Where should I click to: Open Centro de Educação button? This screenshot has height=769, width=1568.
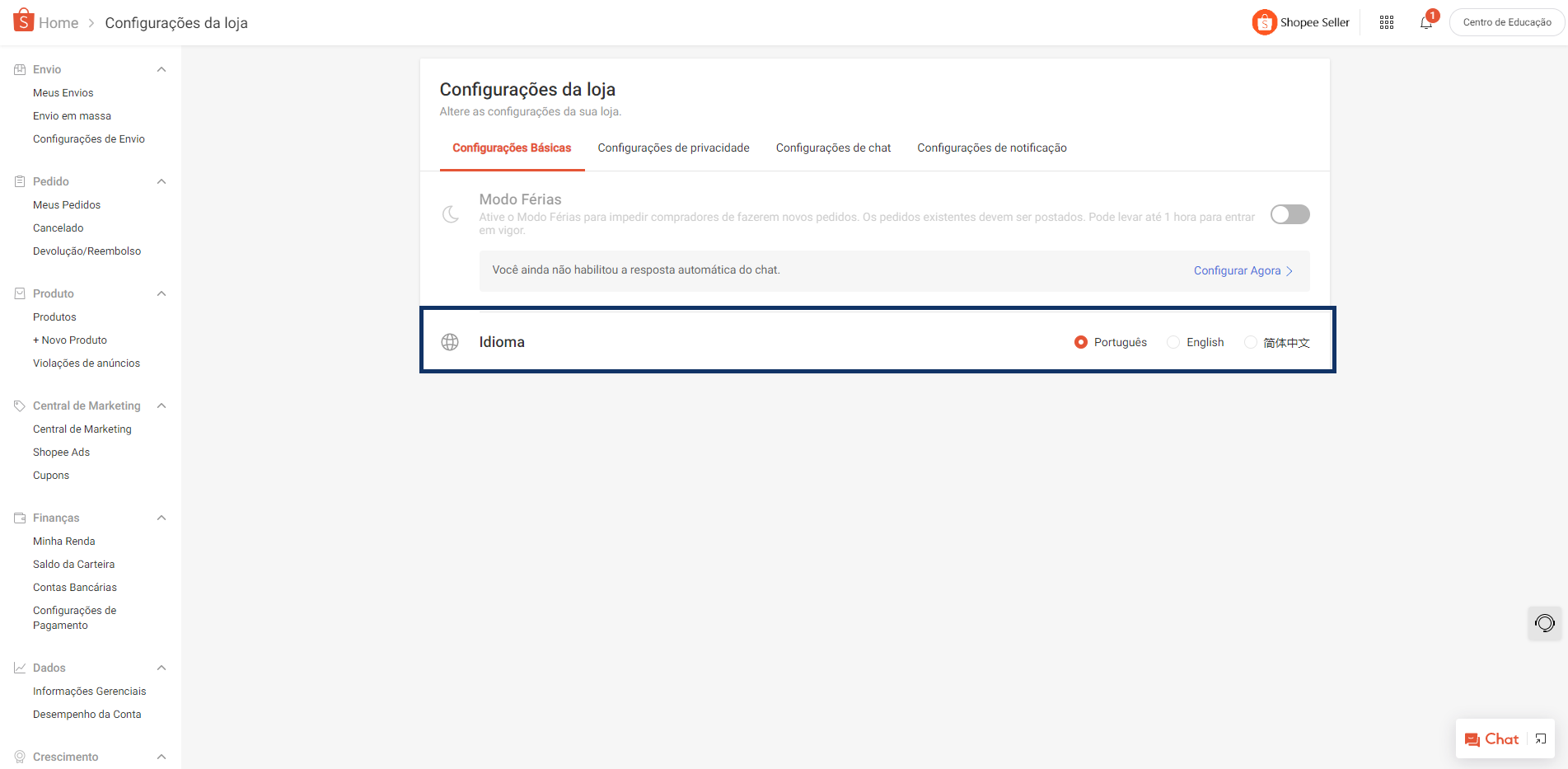[x=1507, y=22]
